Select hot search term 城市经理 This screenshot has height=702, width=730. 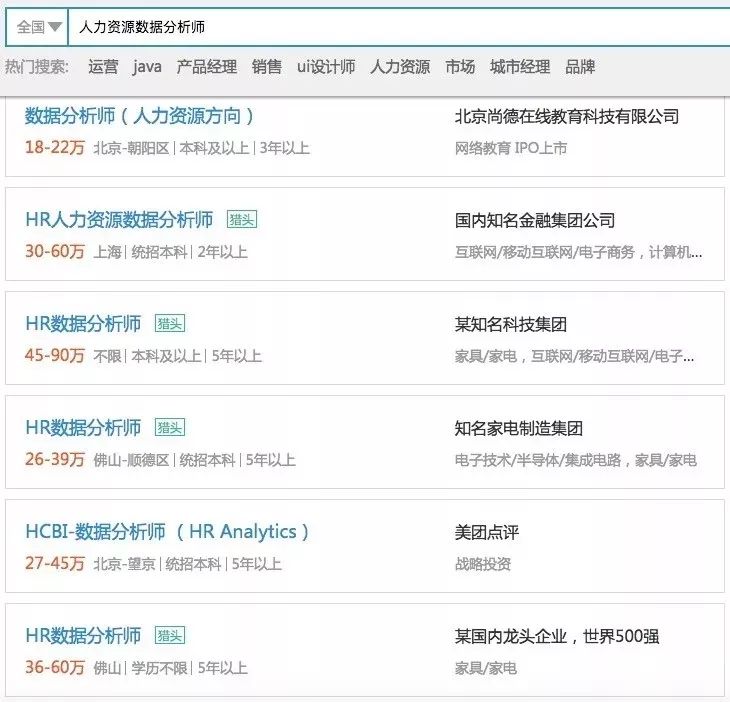point(520,67)
